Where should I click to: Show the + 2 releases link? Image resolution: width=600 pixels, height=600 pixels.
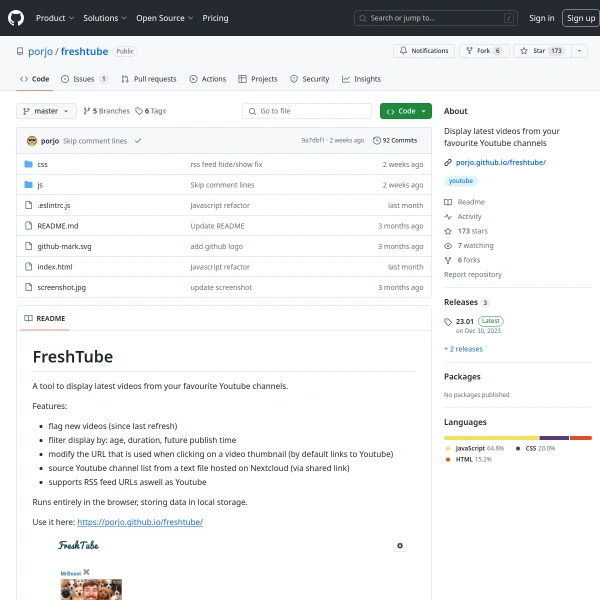click(463, 349)
